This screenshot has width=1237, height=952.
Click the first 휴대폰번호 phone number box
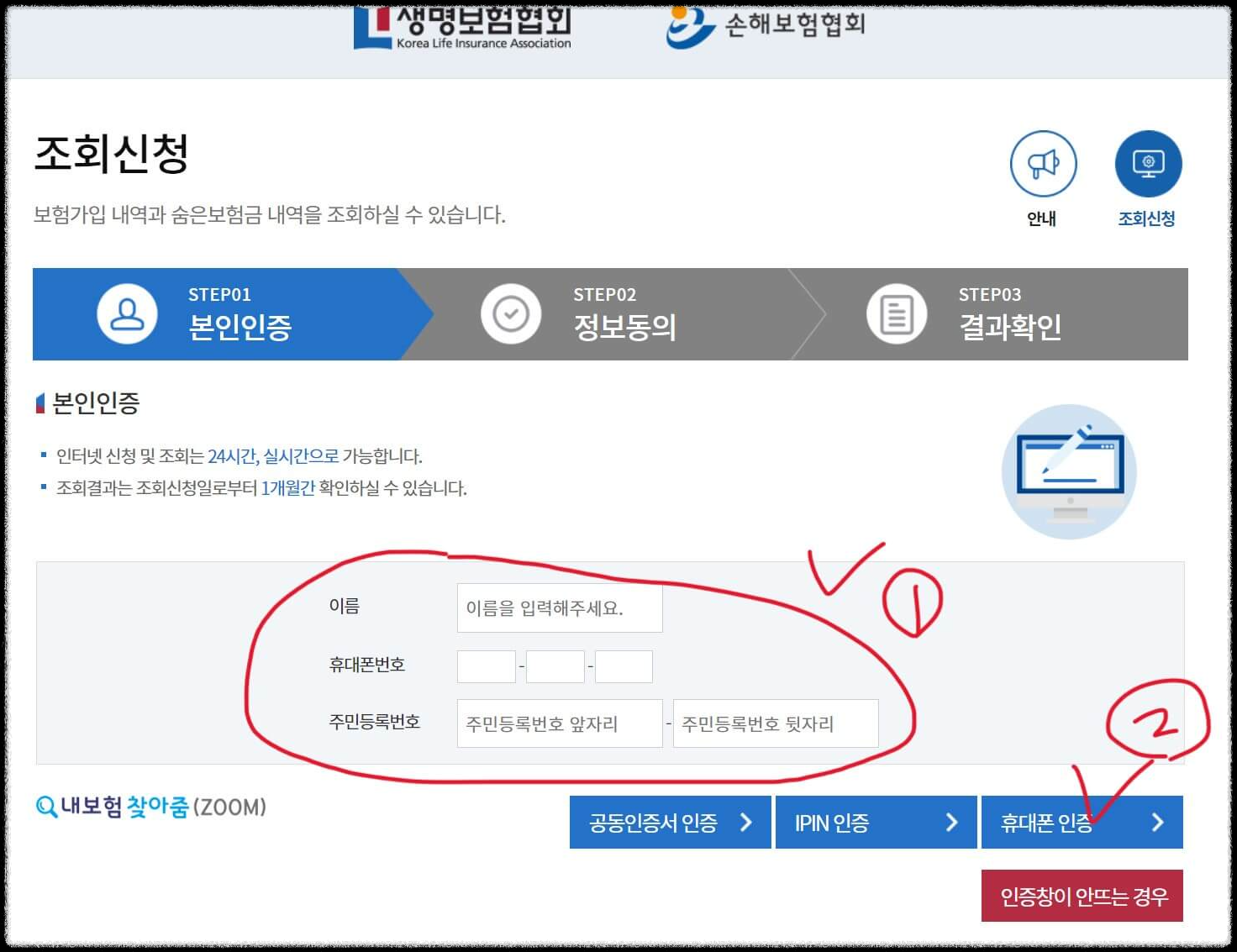486,665
